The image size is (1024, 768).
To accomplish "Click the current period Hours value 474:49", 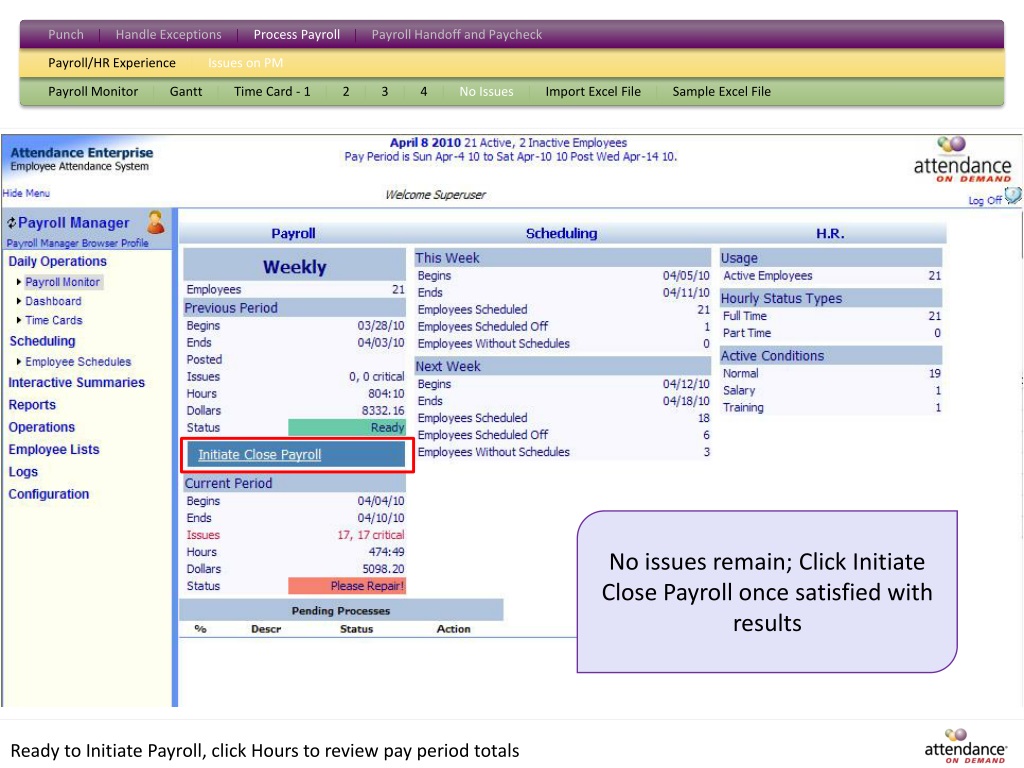I will pyautogui.click(x=386, y=552).
